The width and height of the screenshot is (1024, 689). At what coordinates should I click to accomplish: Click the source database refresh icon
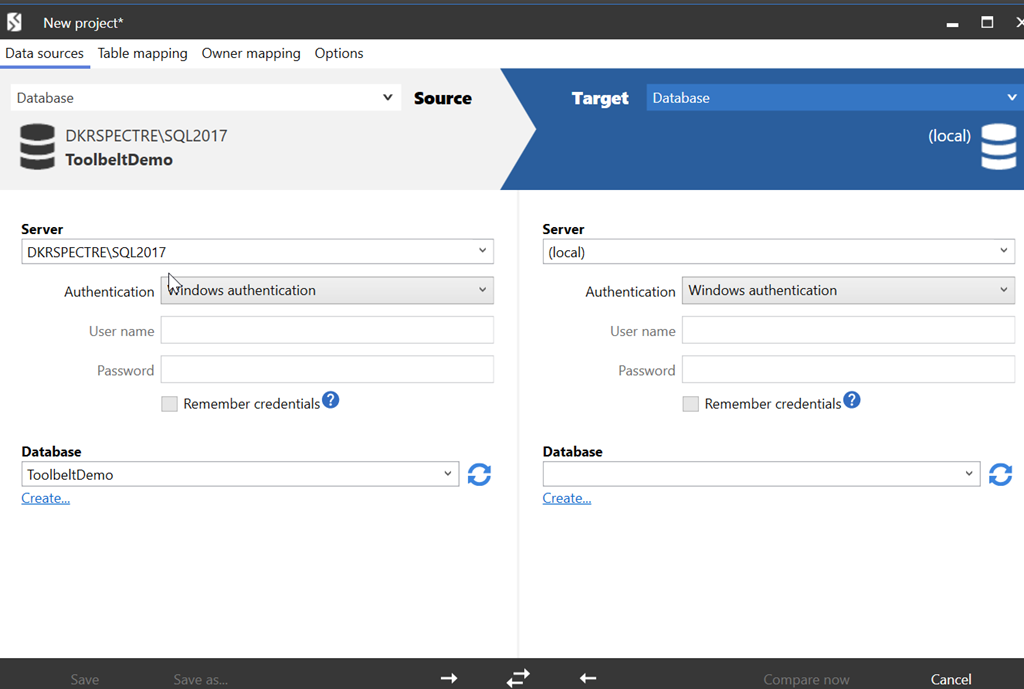[x=479, y=475]
